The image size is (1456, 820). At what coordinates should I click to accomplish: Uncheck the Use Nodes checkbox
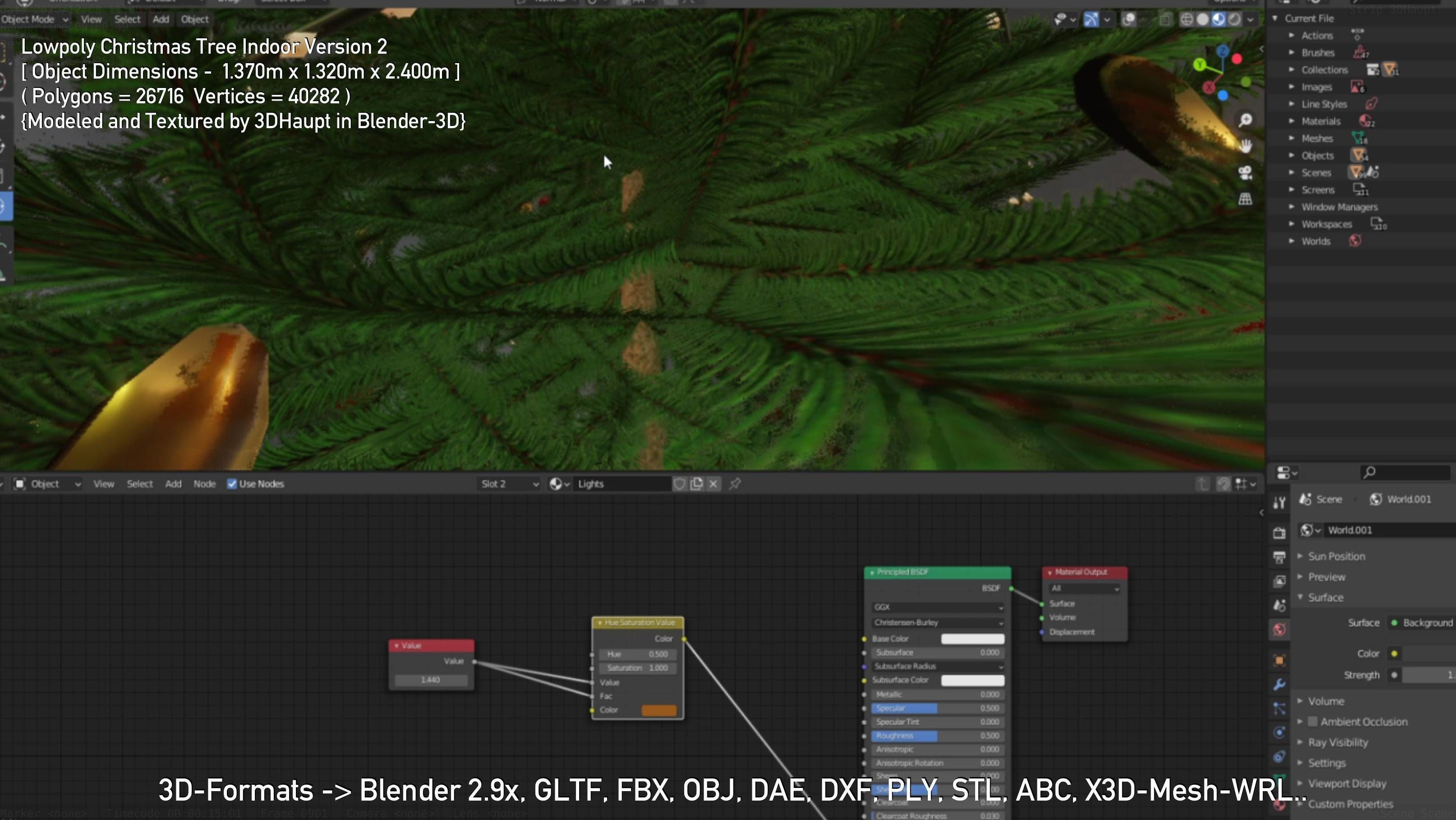pos(232,484)
